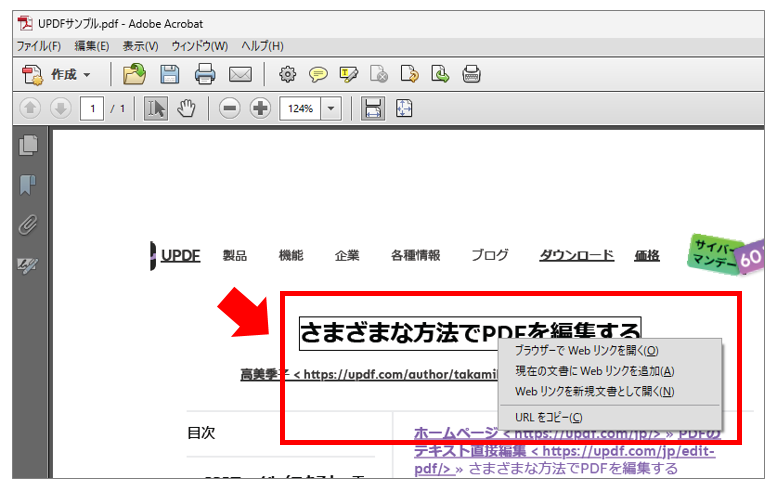Open the zoom level dropdown arrow
The image size is (780, 485).
(x=331, y=108)
